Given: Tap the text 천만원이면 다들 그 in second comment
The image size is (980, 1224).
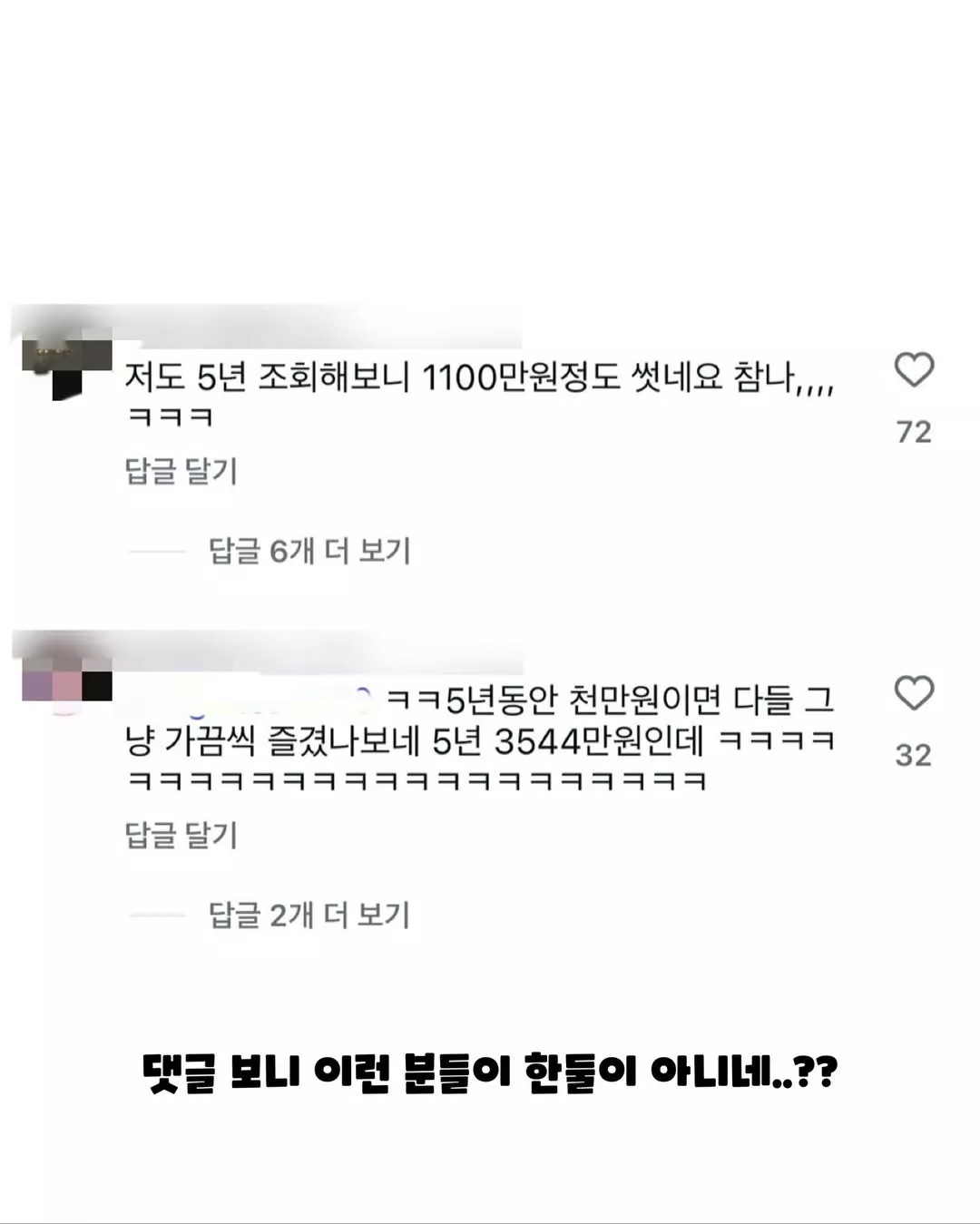Looking at the screenshot, I should [701, 700].
